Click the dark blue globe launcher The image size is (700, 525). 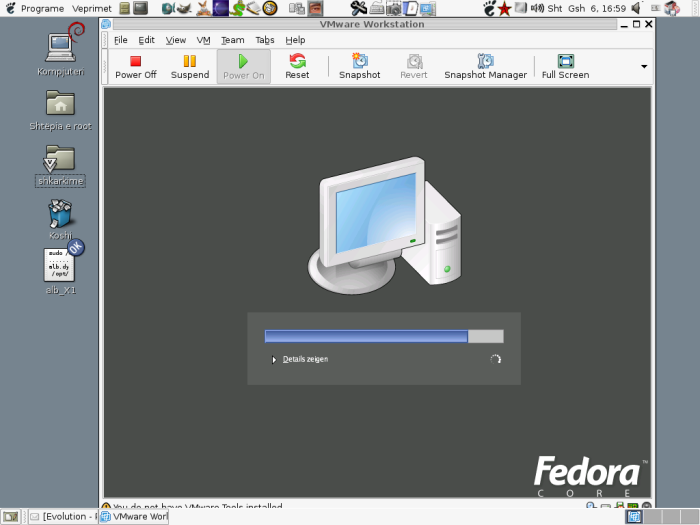click(221, 8)
